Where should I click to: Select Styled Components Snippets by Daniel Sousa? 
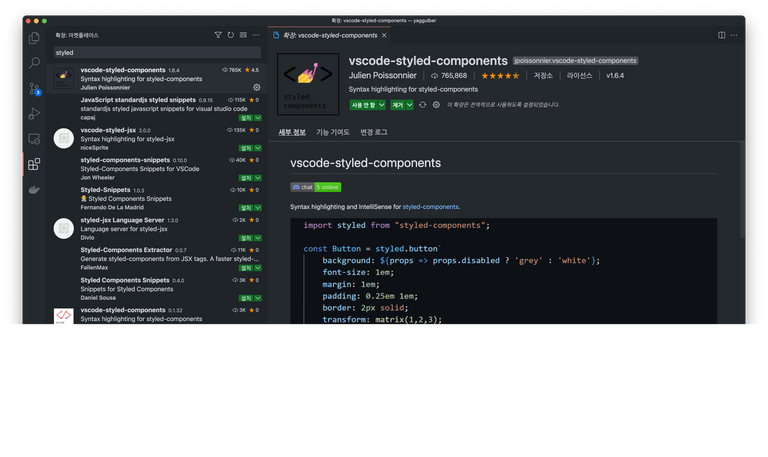coord(157,289)
